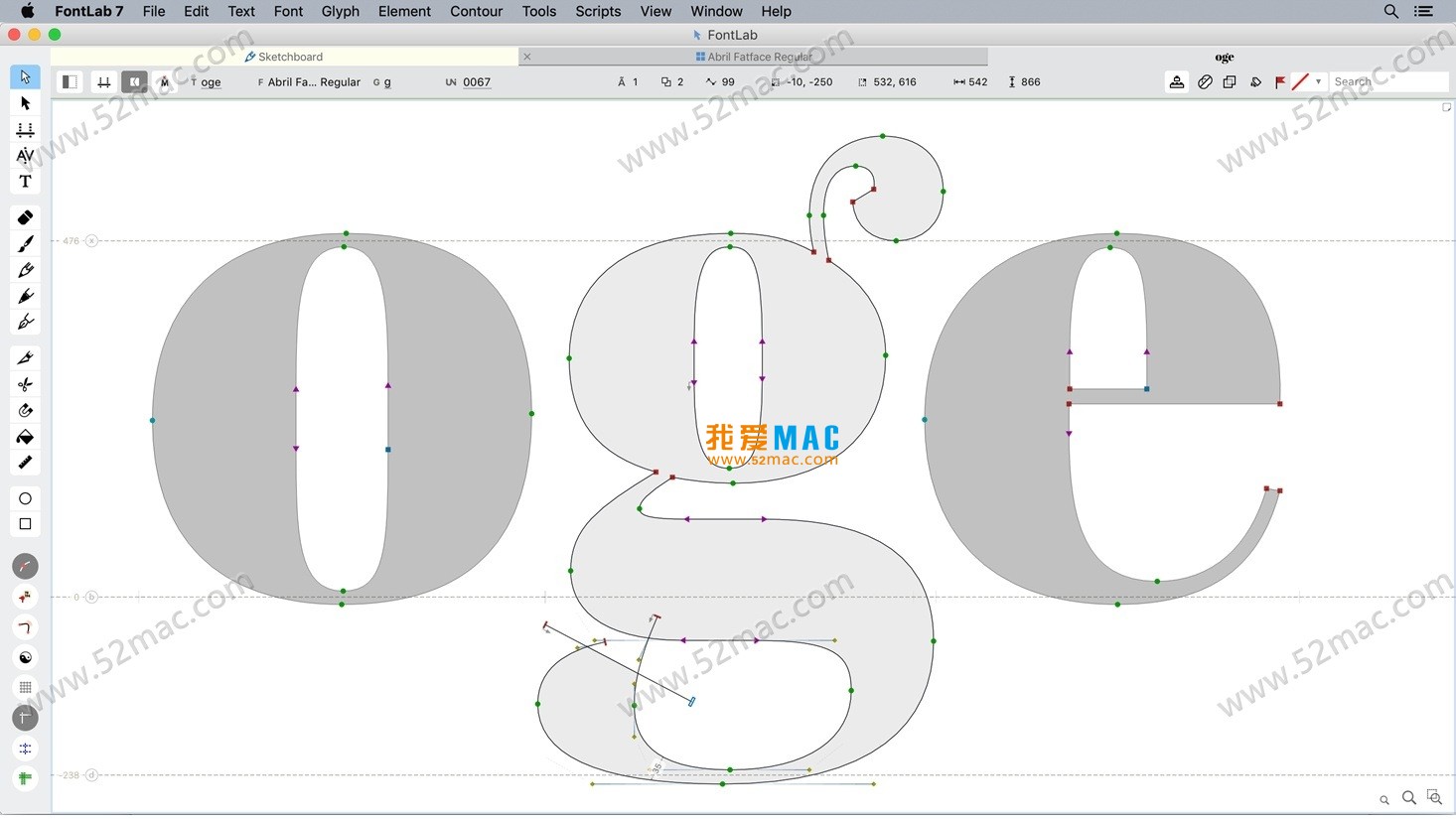The height and width of the screenshot is (819, 1456).
Task: Click the height value 866
Action: 1031,82
